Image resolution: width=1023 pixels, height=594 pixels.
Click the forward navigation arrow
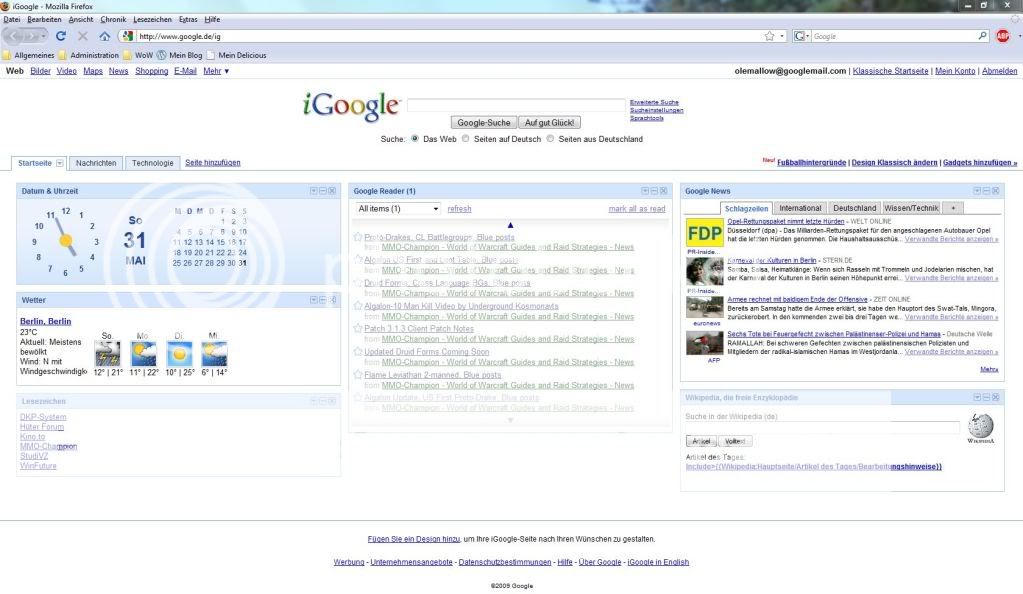(x=33, y=36)
